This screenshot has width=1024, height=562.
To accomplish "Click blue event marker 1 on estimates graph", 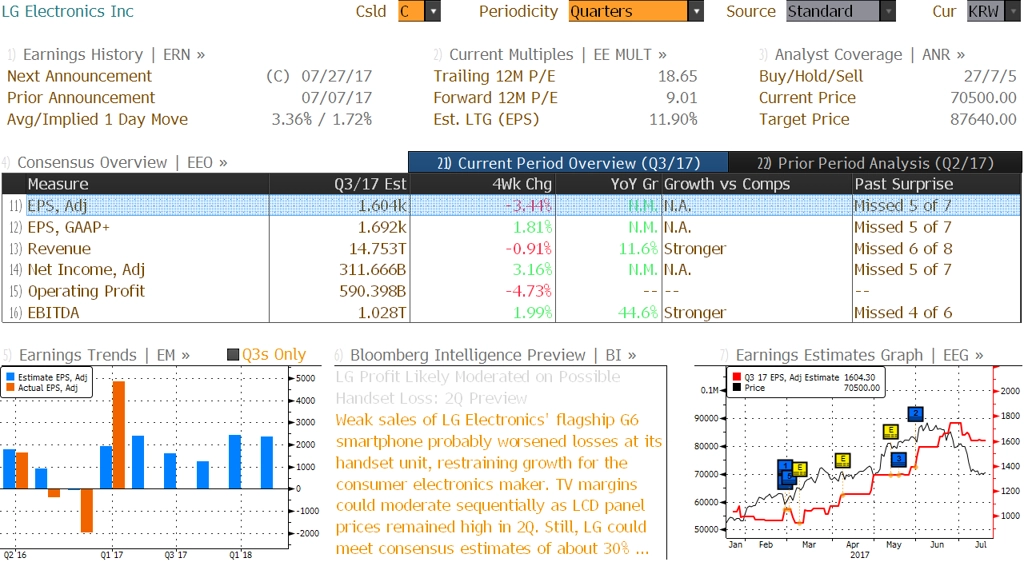I will (x=786, y=467).
